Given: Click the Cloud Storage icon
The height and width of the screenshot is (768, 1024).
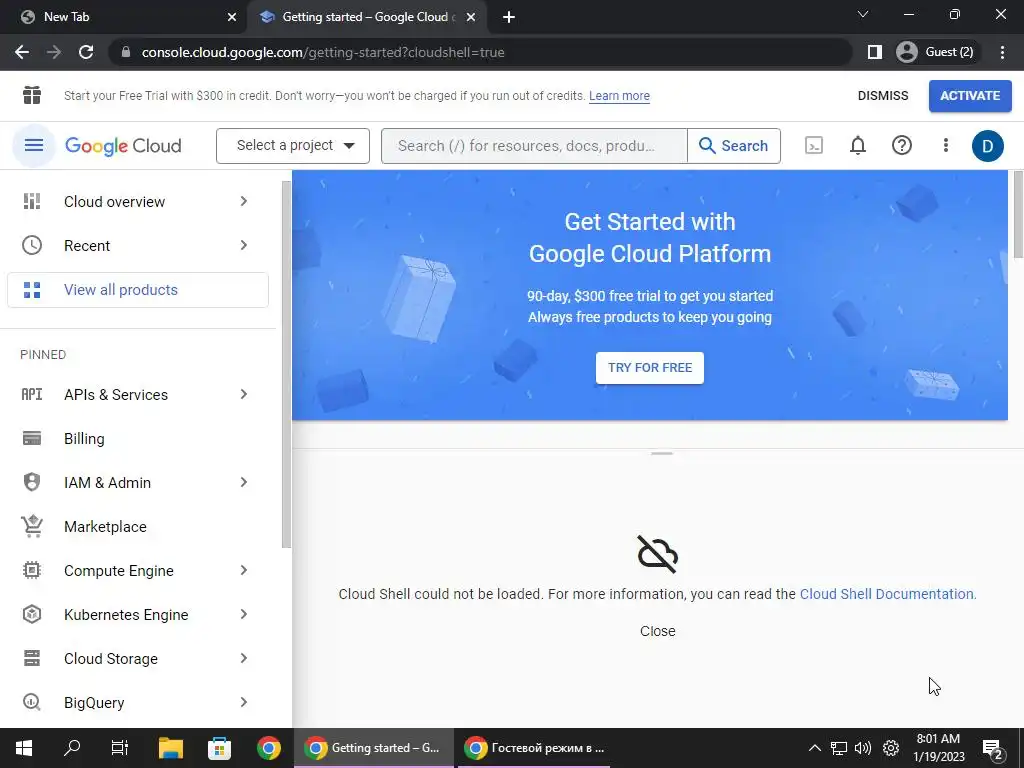Looking at the screenshot, I should [32, 658].
